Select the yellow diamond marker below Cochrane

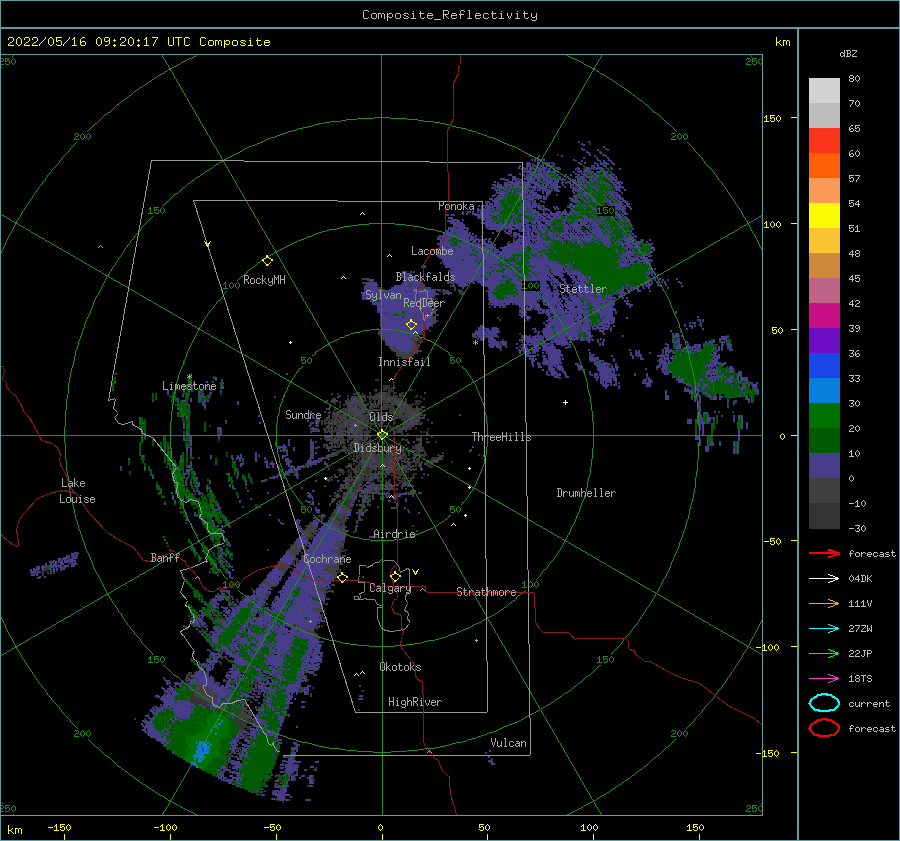point(343,577)
